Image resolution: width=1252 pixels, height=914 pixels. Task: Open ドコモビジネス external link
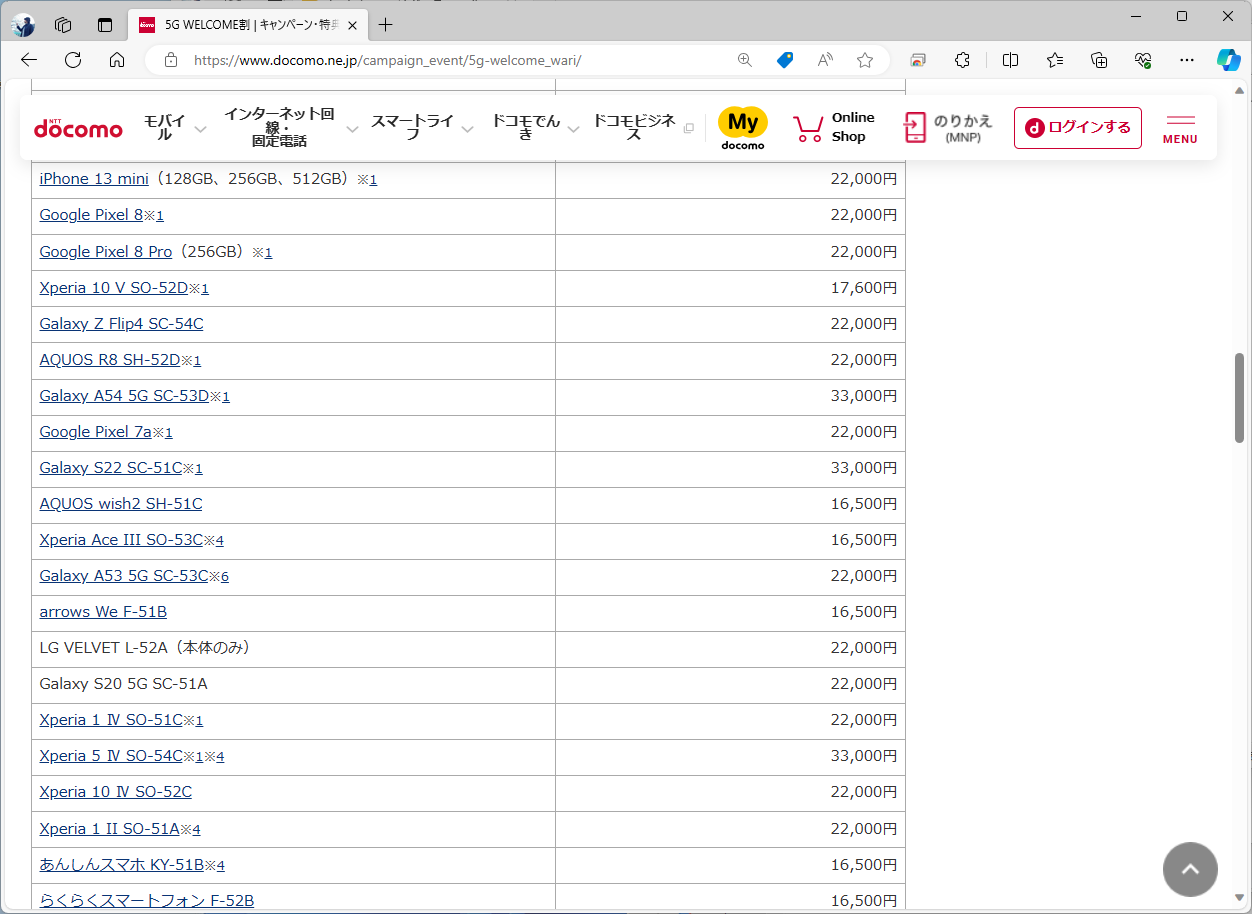click(643, 128)
